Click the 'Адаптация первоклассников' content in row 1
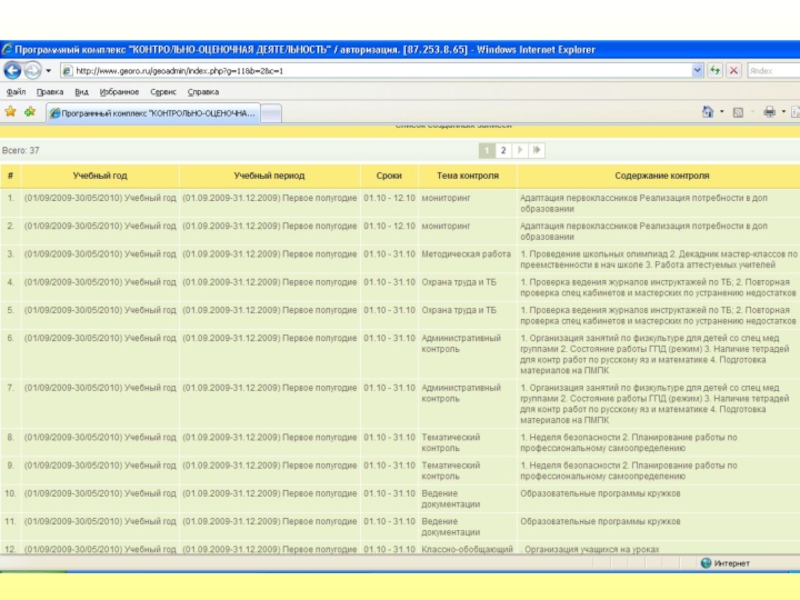This screenshot has height=600, width=800. point(644,203)
